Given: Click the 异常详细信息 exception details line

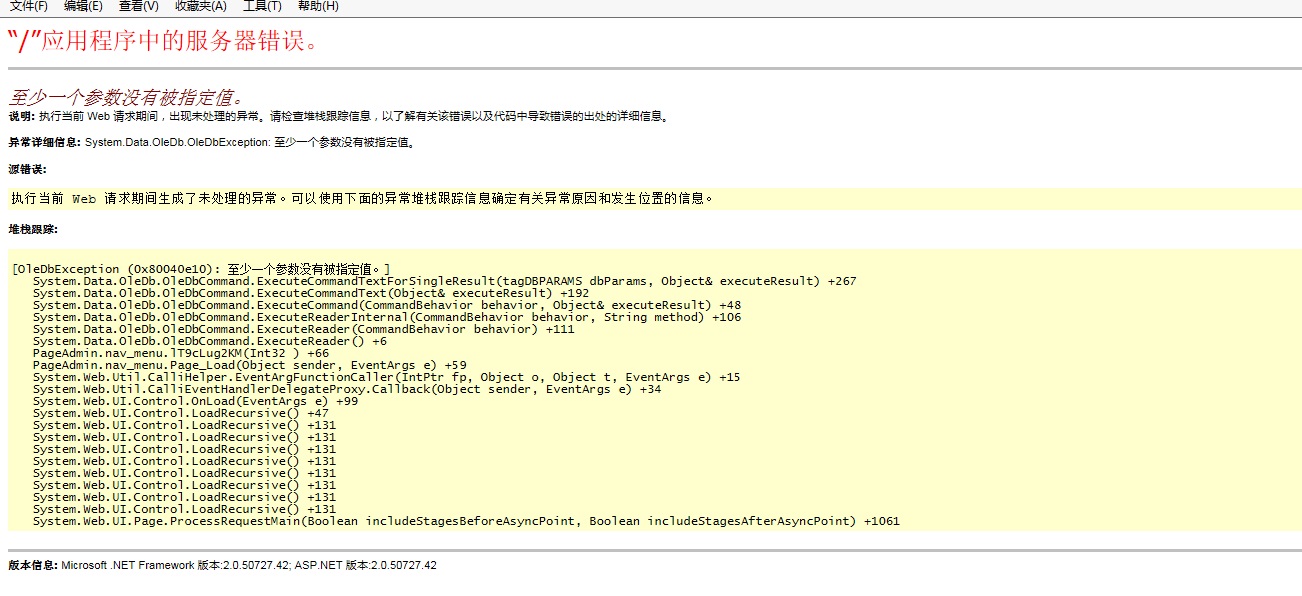Looking at the screenshot, I should pyautogui.click(x=212, y=143).
